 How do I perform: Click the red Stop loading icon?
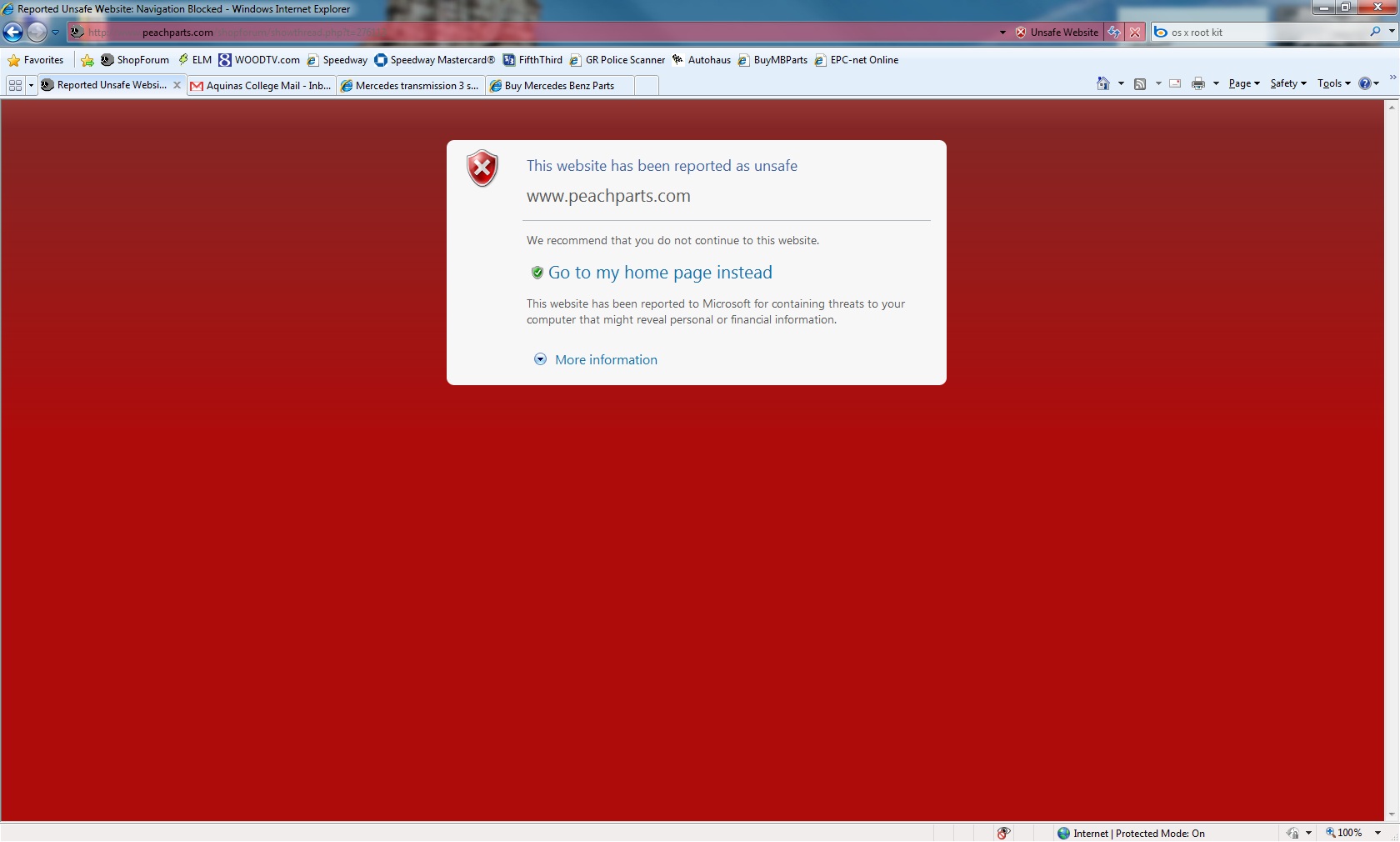tap(1135, 33)
